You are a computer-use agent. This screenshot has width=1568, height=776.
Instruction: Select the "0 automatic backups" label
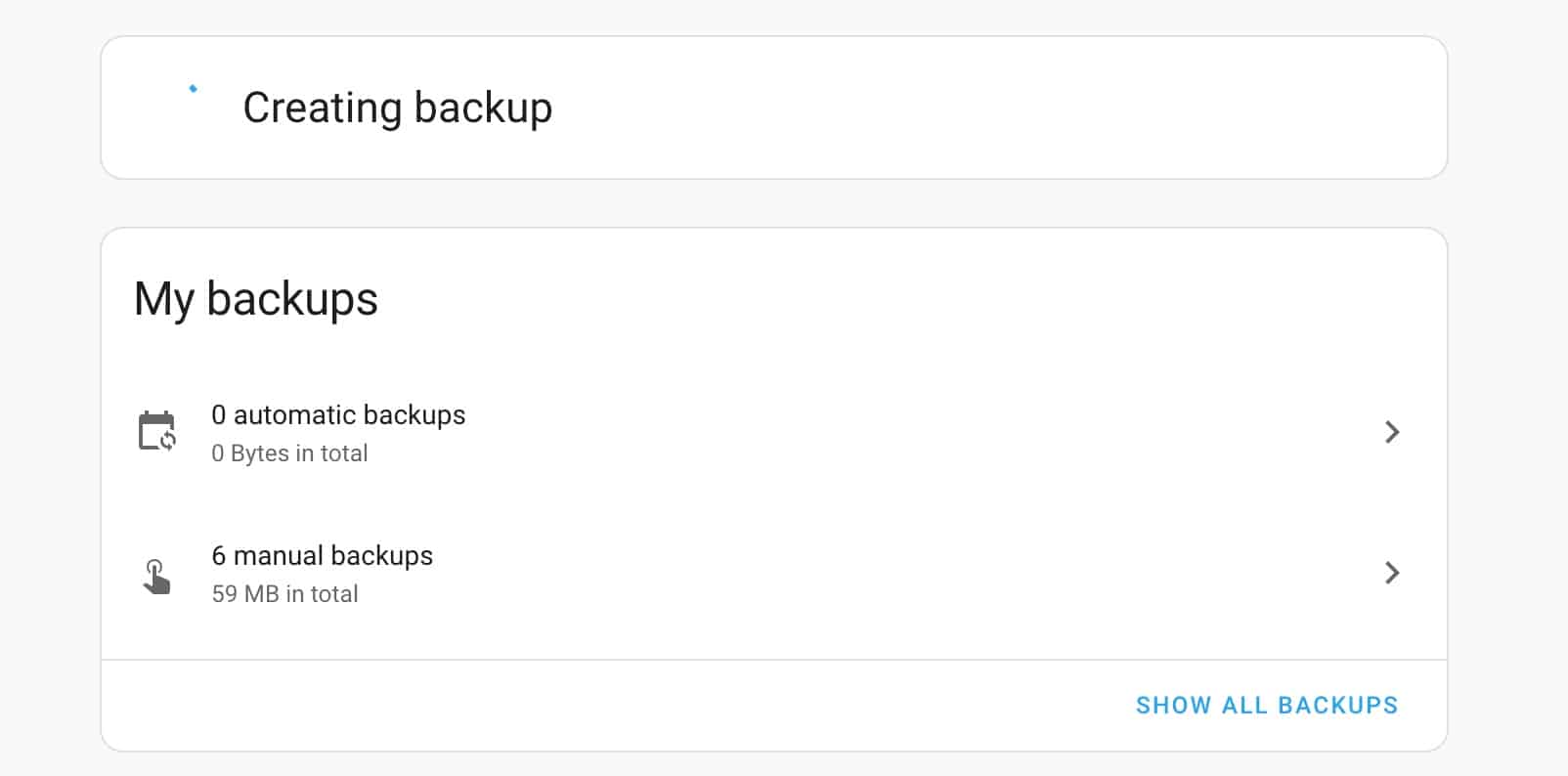(338, 415)
